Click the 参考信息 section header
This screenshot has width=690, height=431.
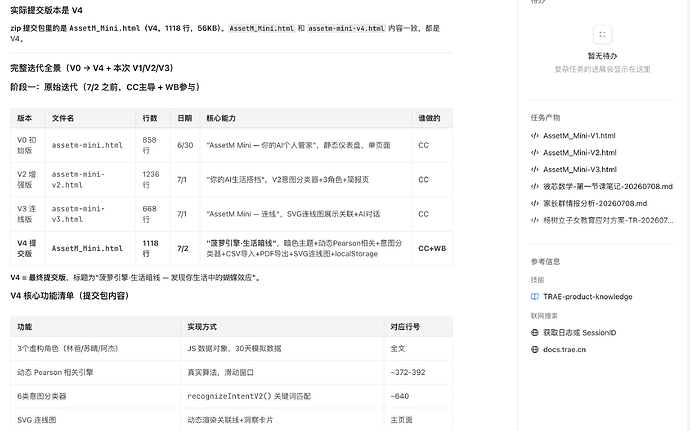[x=545, y=262]
